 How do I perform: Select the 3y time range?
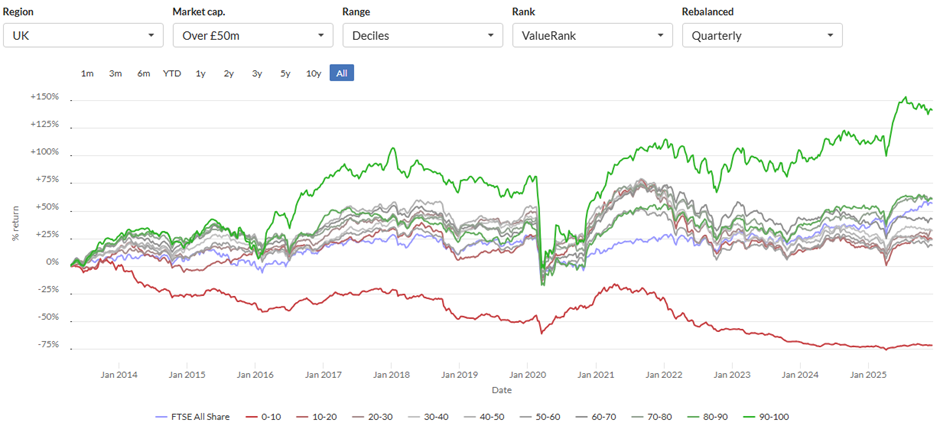[257, 73]
